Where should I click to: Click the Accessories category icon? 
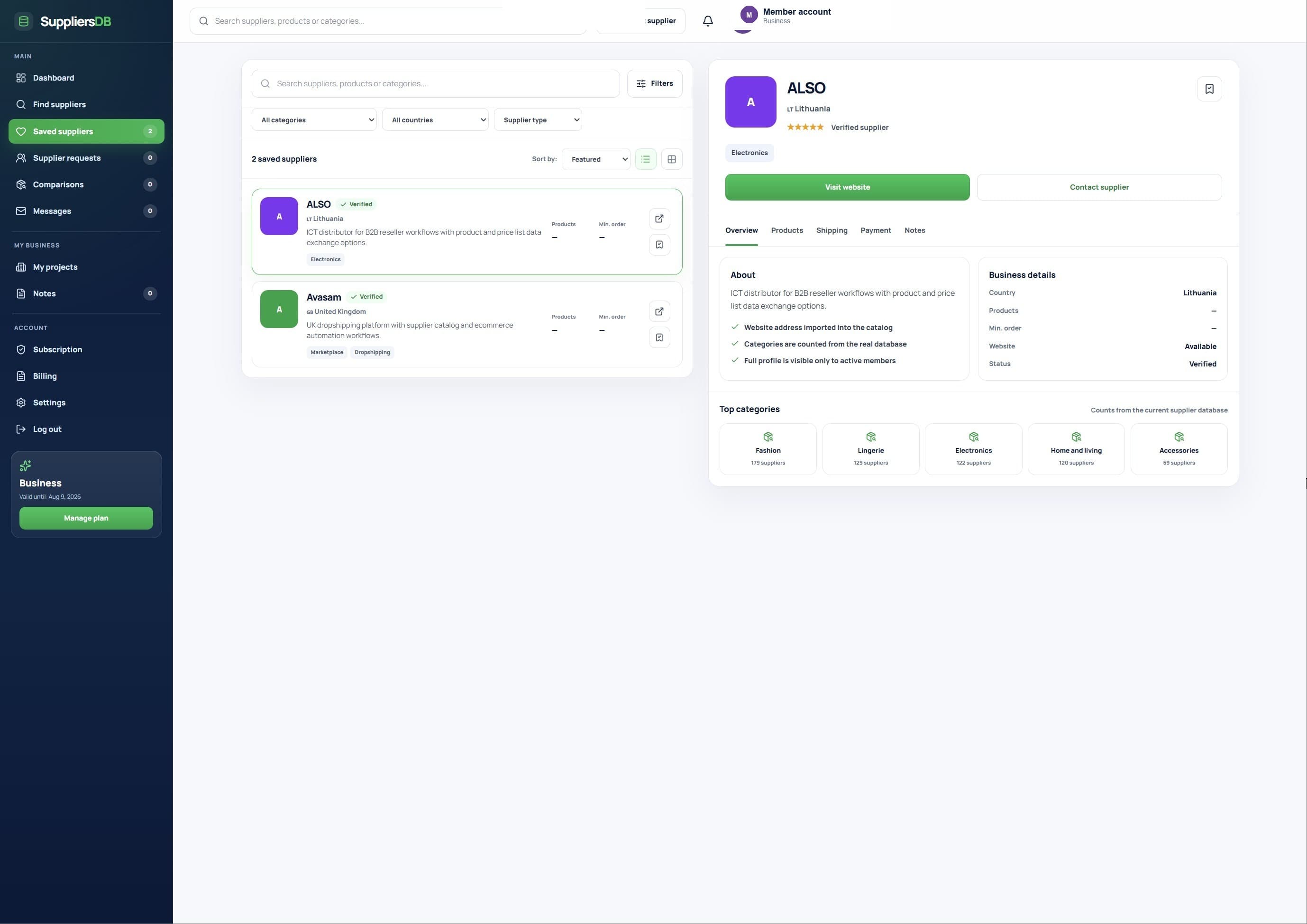[x=1179, y=437]
